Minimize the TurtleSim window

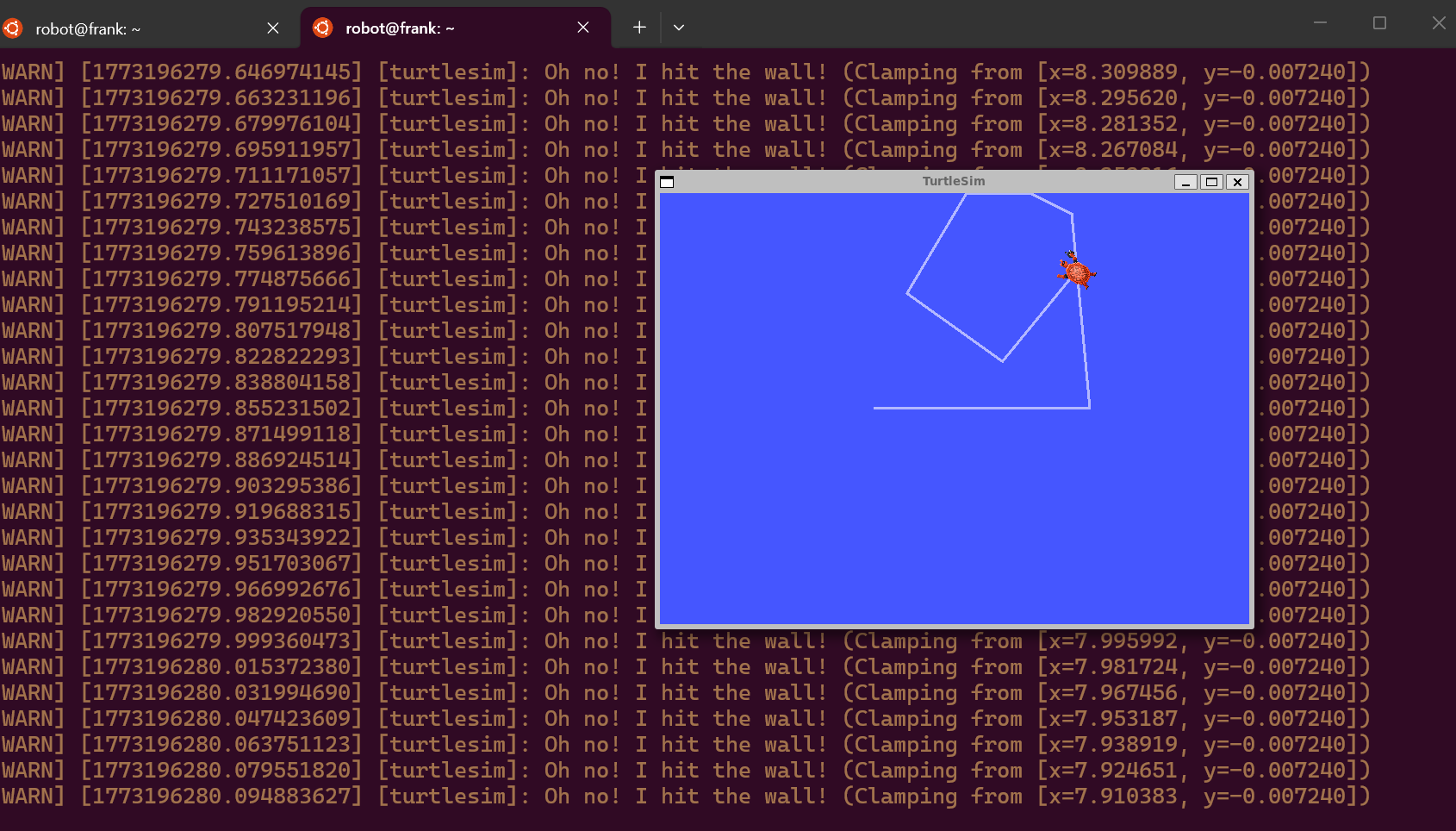tap(1185, 182)
